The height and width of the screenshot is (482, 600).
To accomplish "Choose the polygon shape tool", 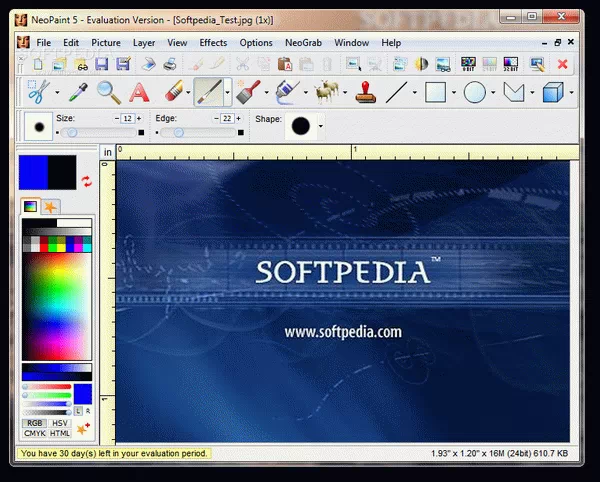I will tap(514, 92).
